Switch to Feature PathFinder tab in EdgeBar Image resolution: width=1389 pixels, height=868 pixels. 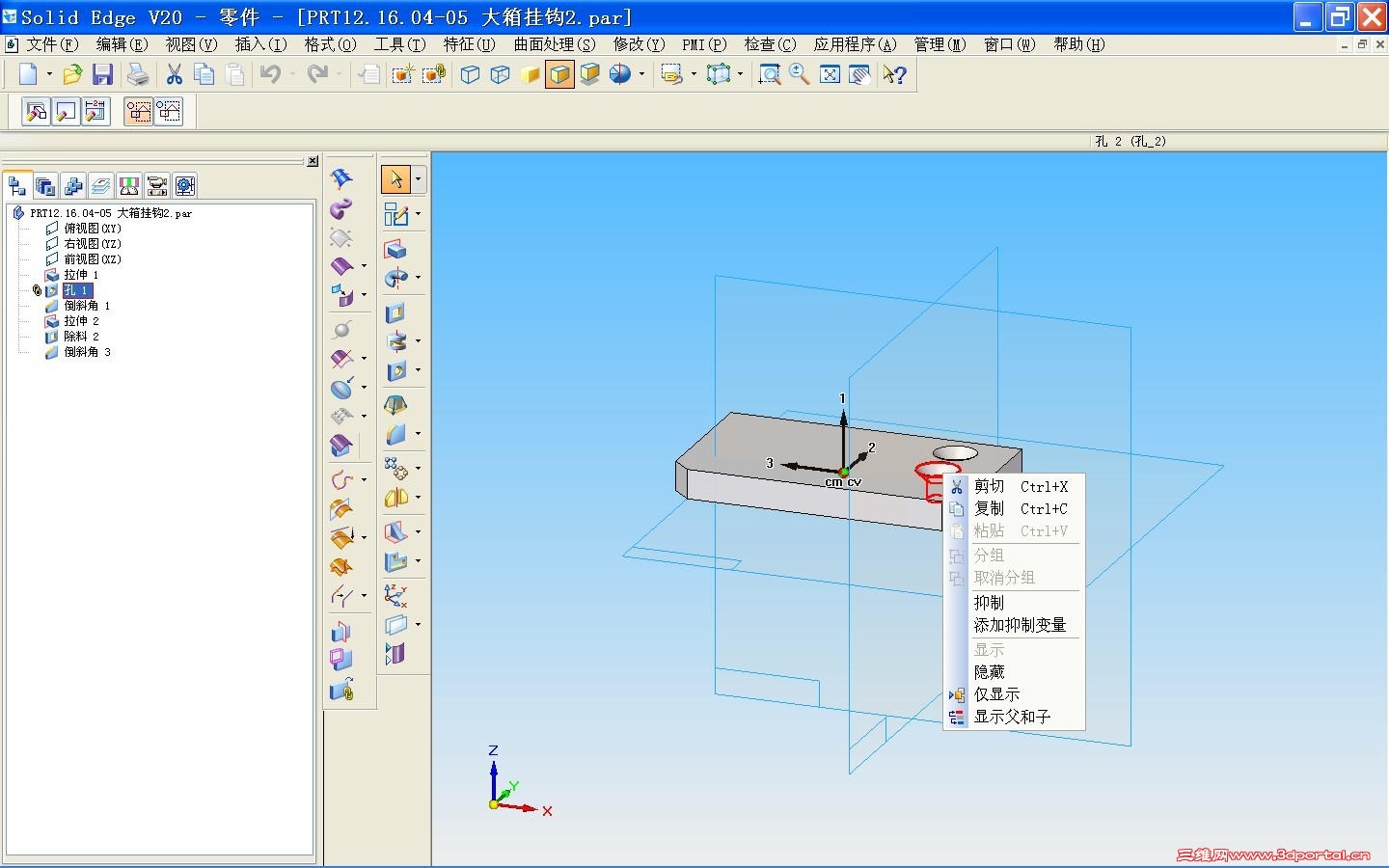pos(16,185)
